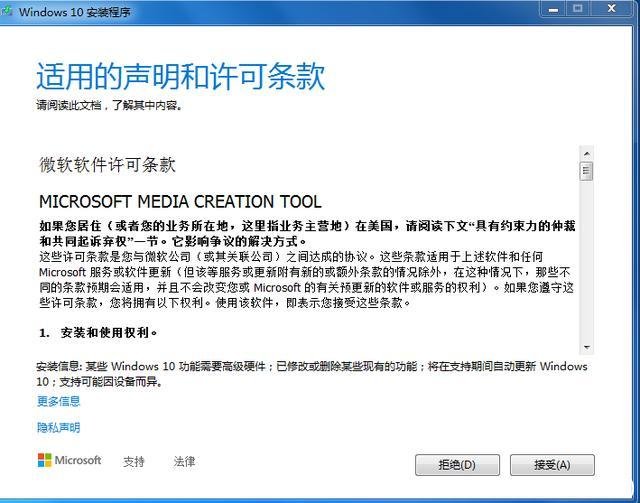
Task: Click MICROSOFT MEDIA CREATION TOOL title text
Action: click(x=180, y=202)
